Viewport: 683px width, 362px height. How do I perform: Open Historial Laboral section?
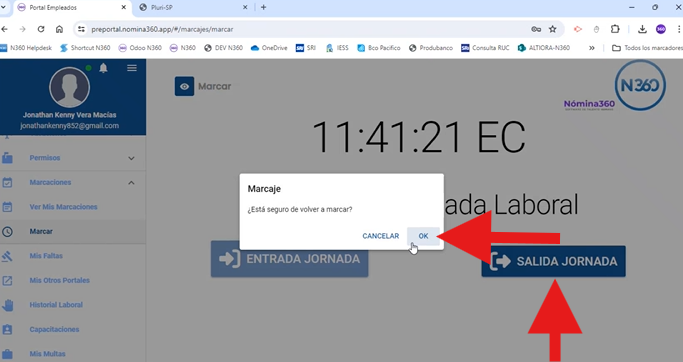click(56, 304)
